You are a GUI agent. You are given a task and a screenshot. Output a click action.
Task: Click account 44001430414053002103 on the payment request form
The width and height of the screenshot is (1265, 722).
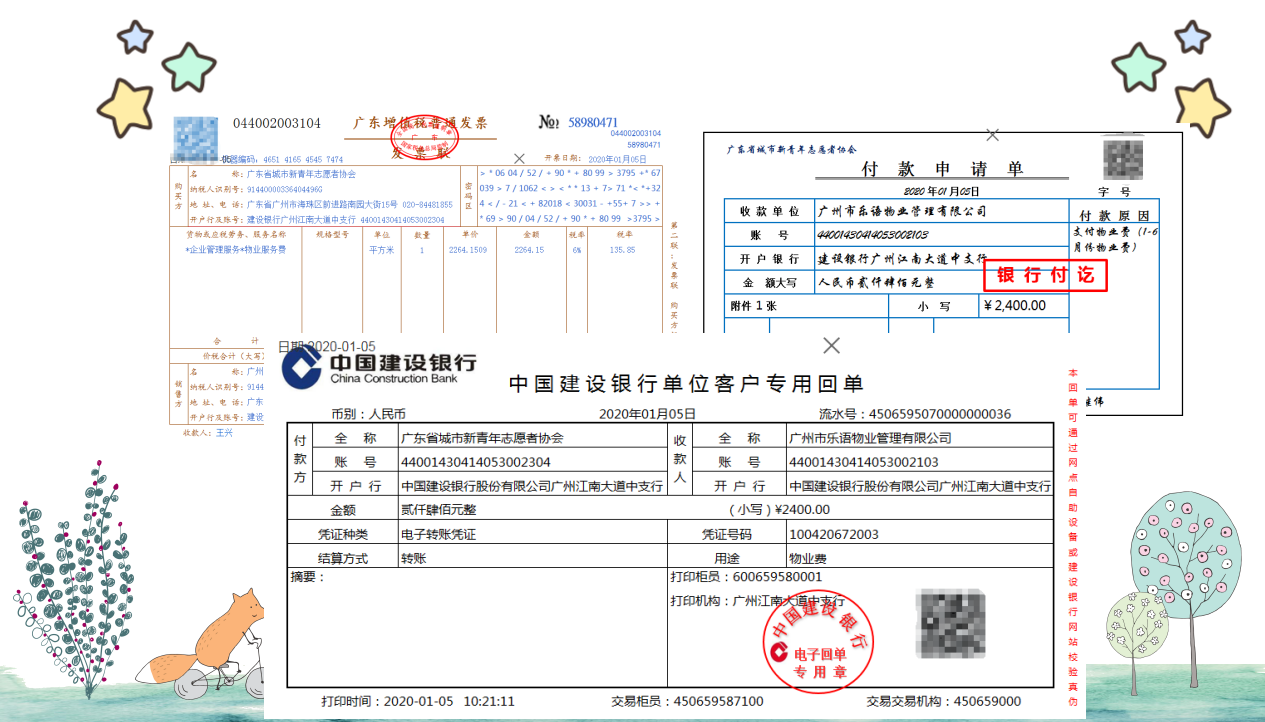[x=873, y=235]
